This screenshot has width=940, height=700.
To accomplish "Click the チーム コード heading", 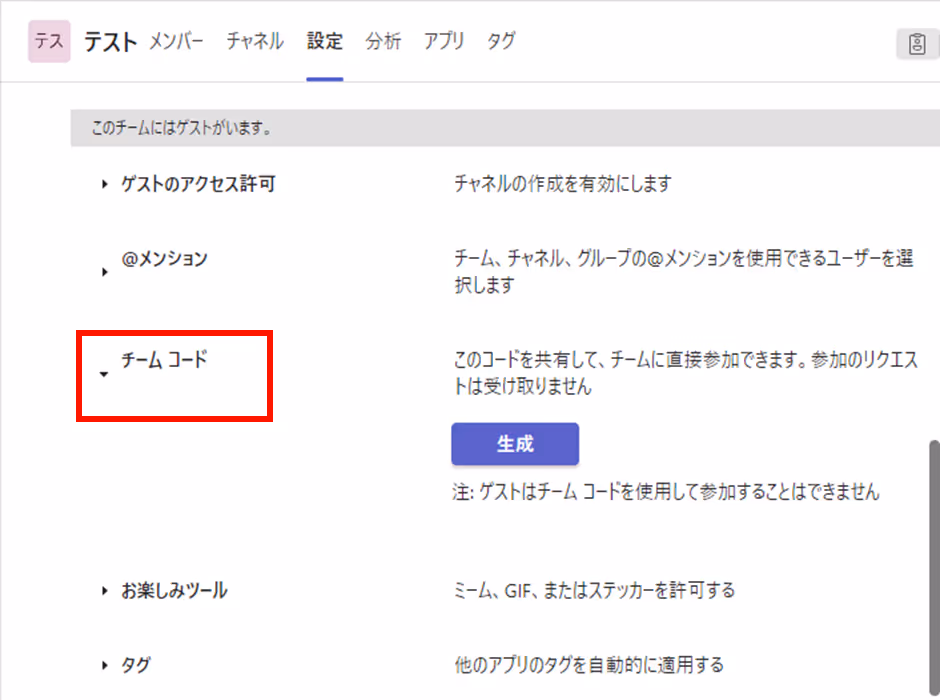I will [164, 360].
